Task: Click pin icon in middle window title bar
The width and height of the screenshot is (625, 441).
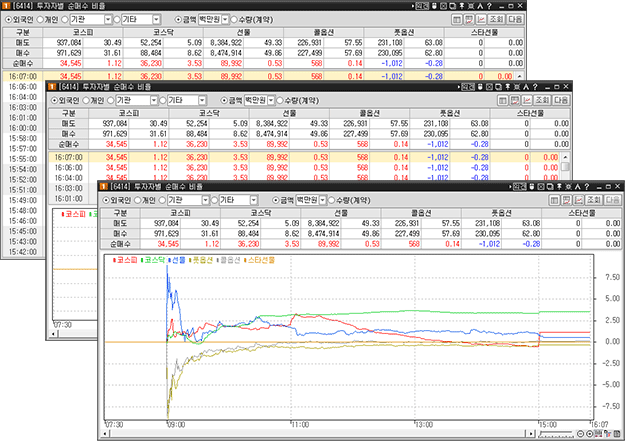Action: coord(507,87)
